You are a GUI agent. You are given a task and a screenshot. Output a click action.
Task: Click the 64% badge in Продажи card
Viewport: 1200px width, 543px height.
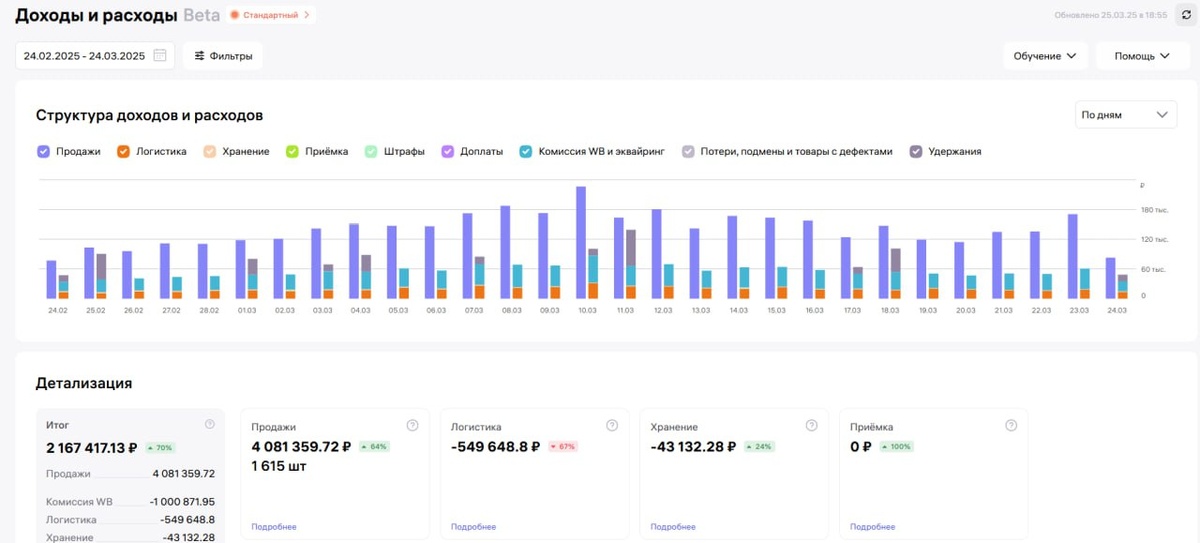click(373, 447)
